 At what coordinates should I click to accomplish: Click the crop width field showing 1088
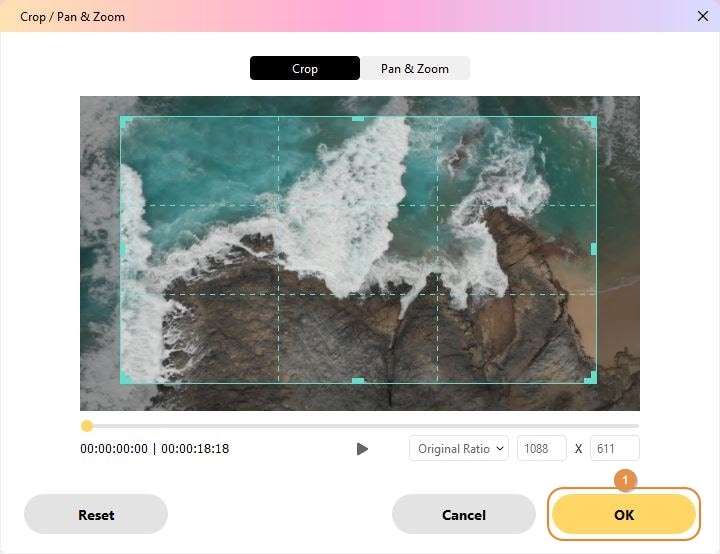541,448
